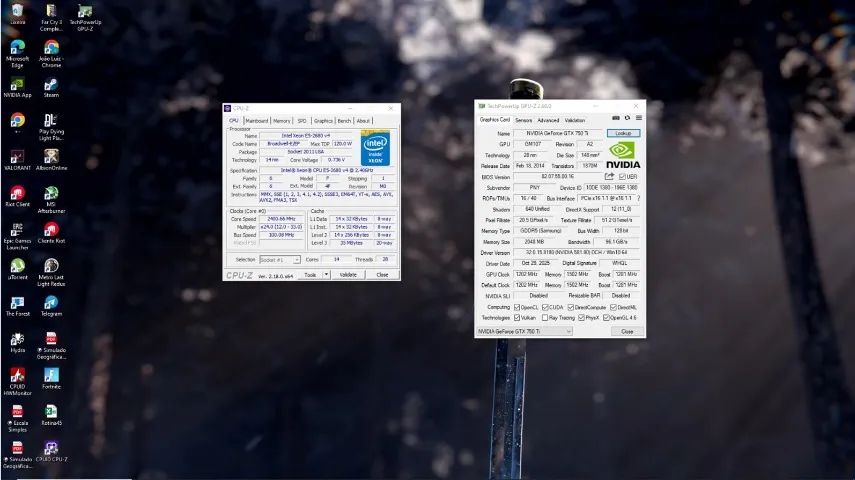This screenshot has height=480, width=855.
Task: Open the TechPowerUp GPU-Z desktop shortcut
Action: pos(85,17)
